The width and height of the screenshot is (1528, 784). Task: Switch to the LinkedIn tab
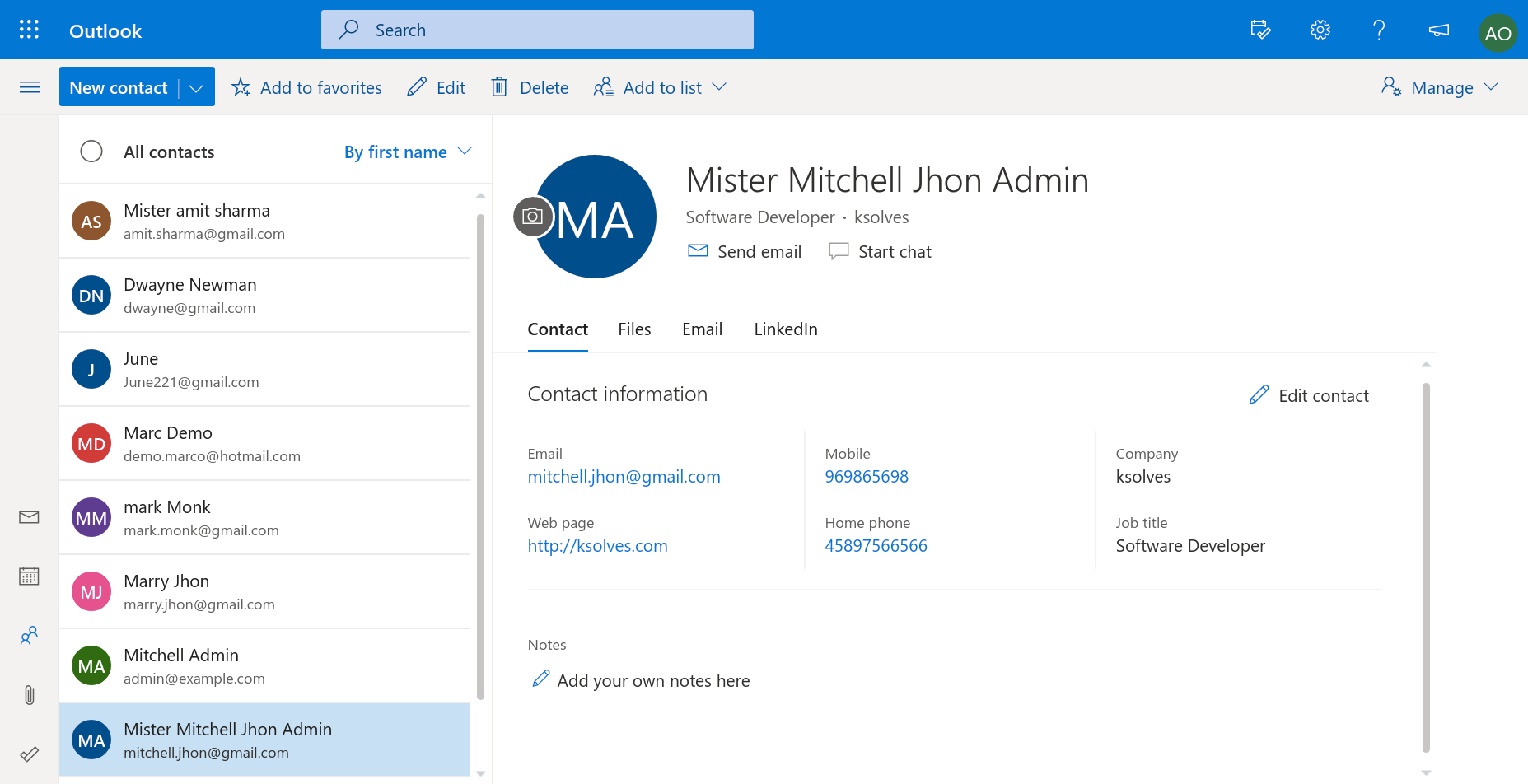click(x=786, y=329)
